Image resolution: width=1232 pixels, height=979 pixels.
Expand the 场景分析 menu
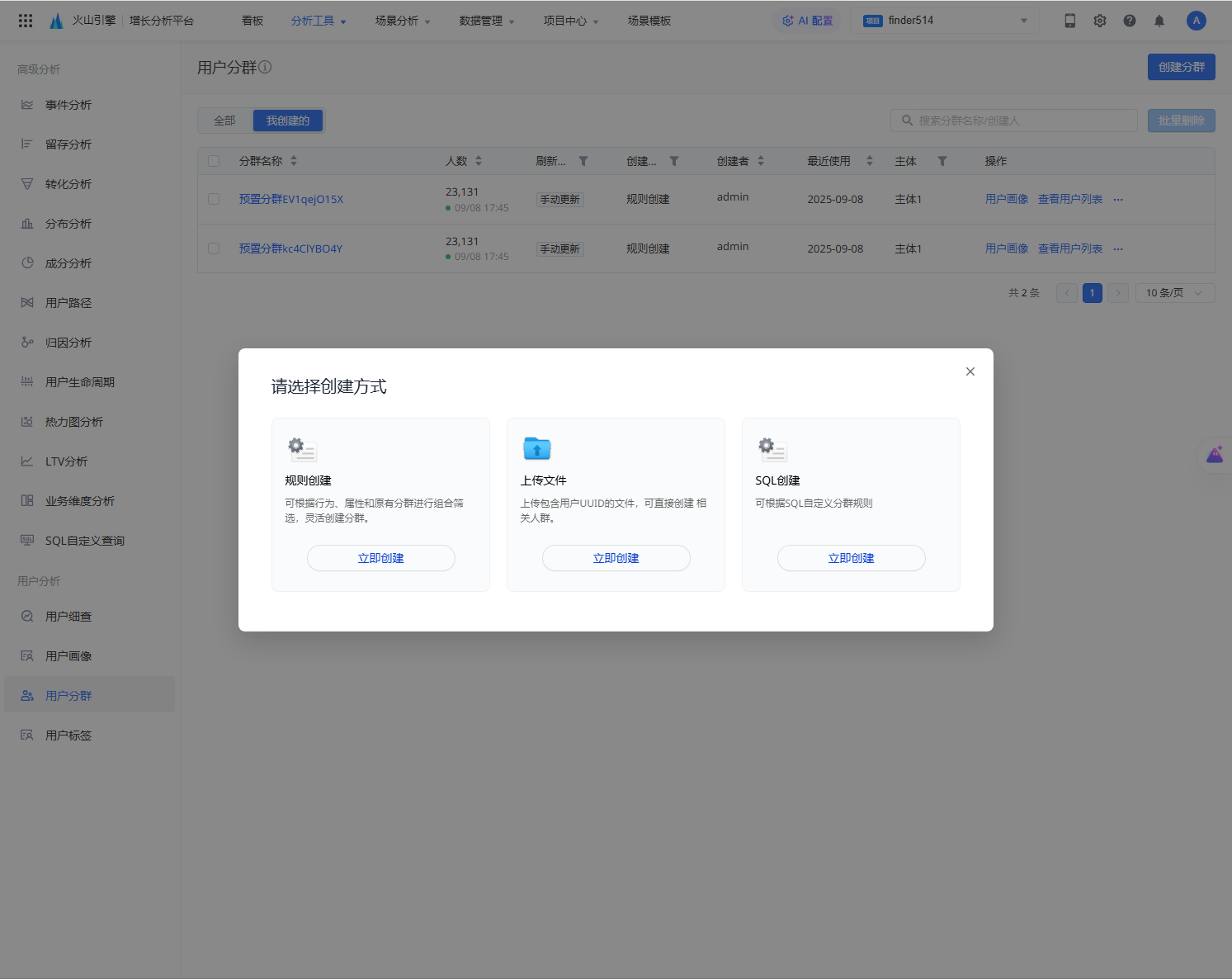(403, 21)
